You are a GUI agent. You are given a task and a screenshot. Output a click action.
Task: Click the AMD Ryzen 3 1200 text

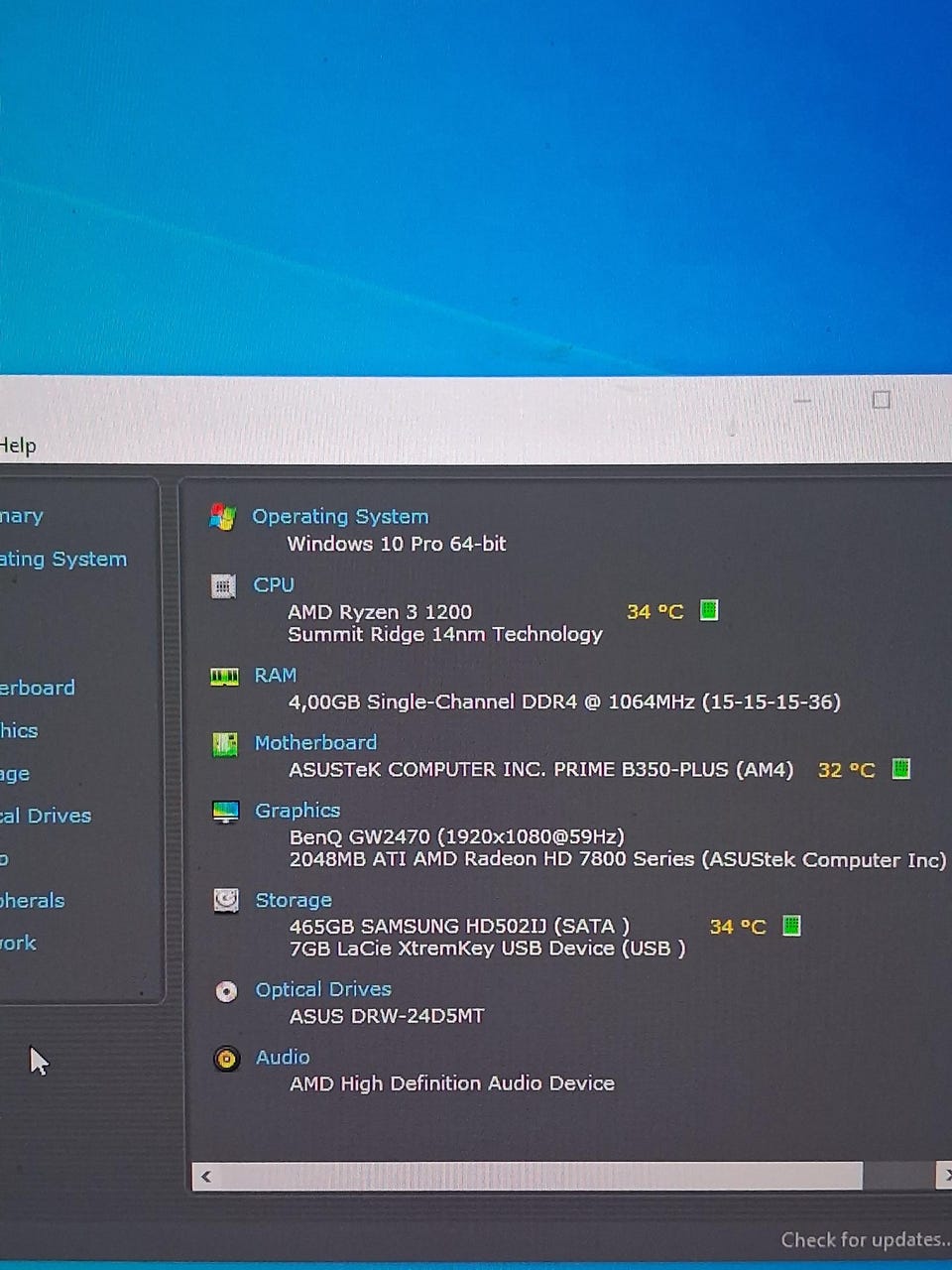(x=380, y=612)
